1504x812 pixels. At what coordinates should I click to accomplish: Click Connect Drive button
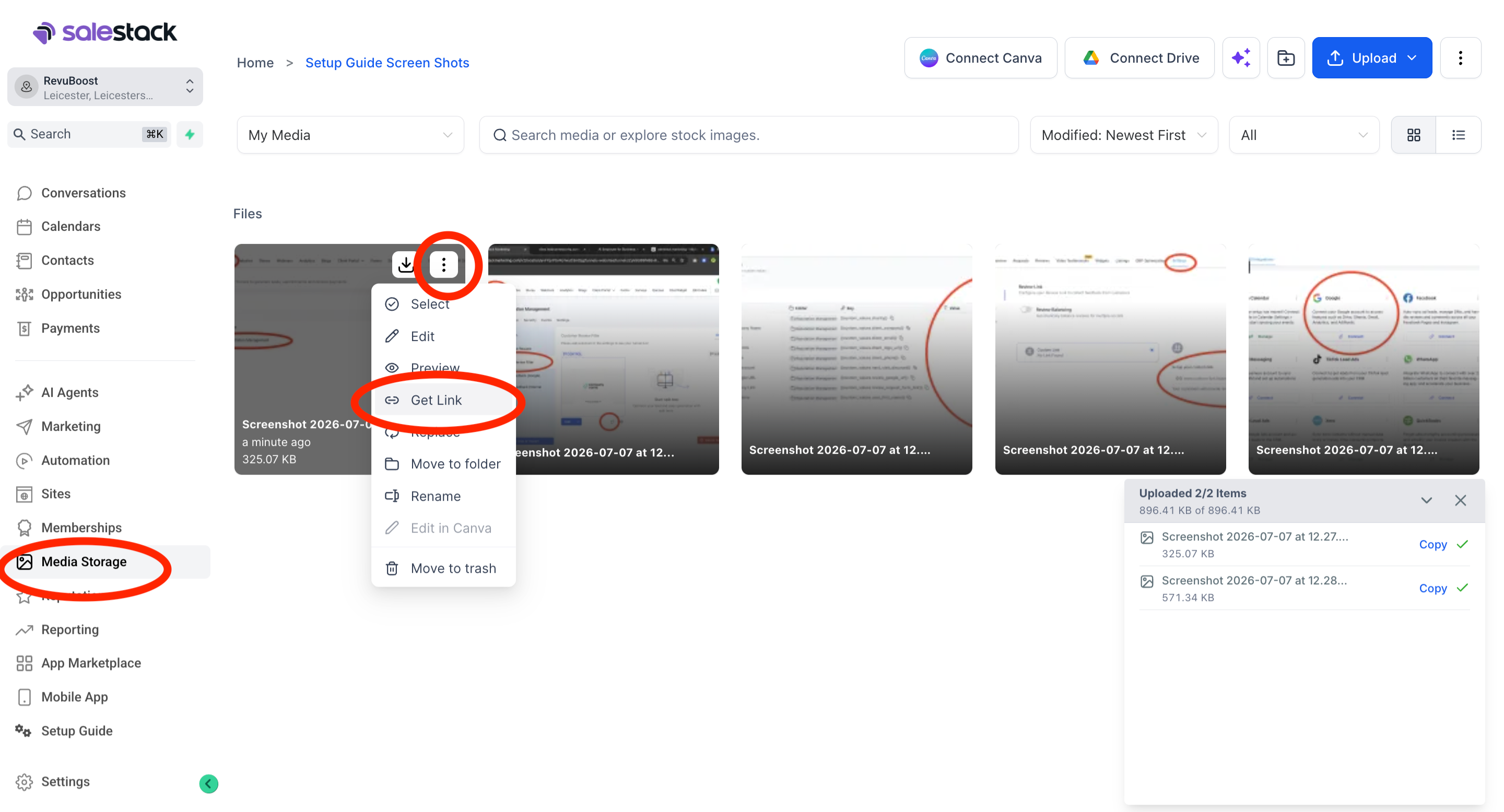pos(1139,58)
